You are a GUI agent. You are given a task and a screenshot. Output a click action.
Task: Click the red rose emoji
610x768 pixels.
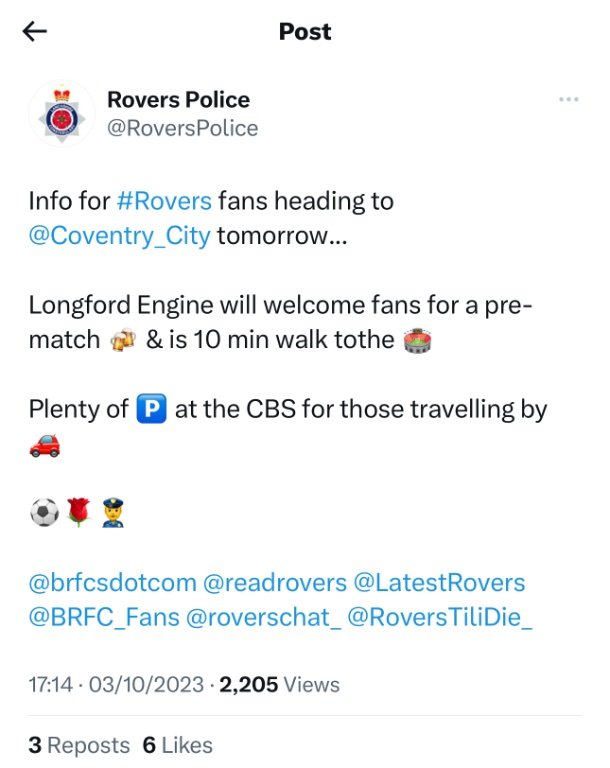(x=78, y=512)
